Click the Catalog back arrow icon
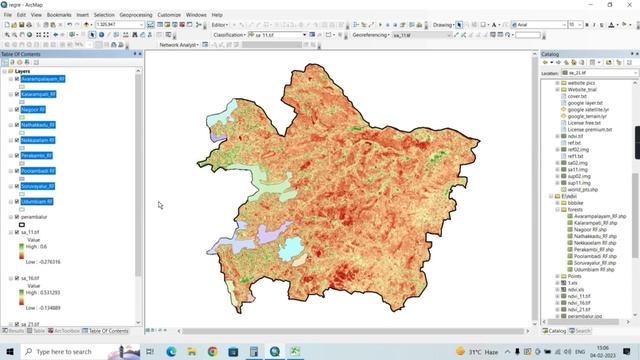This screenshot has width=640, height=360. point(544,62)
